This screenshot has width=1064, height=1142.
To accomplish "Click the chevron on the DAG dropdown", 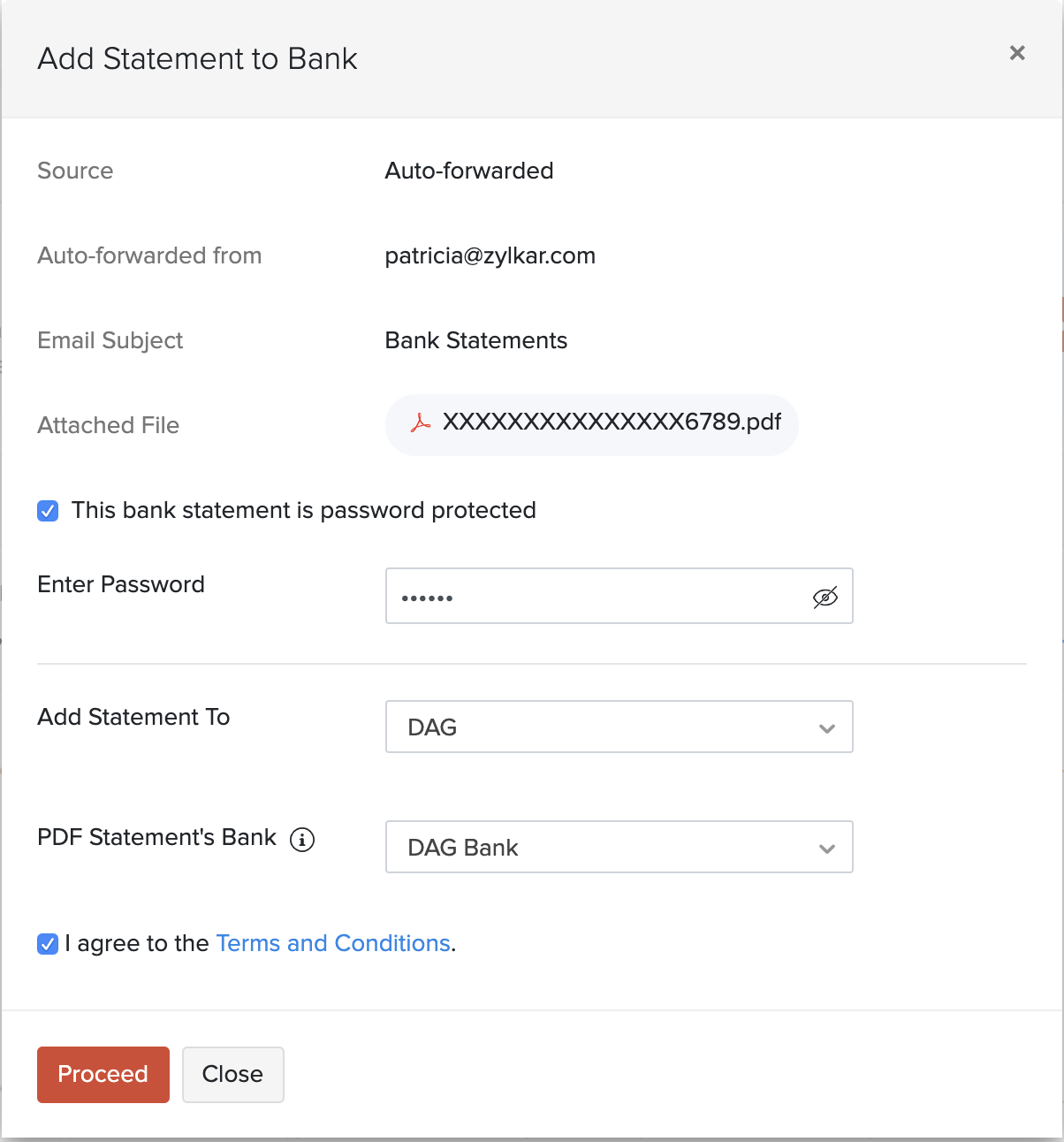I will click(x=826, y=727).
